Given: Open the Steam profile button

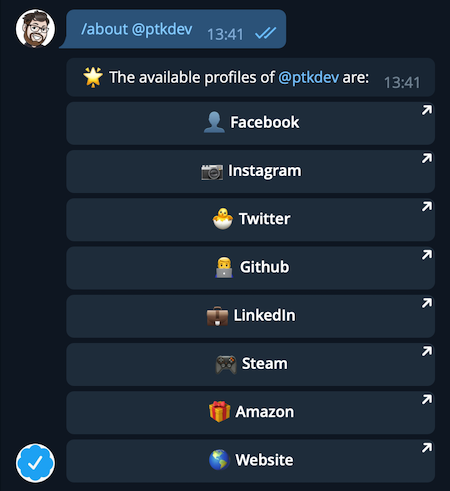Looking at the screenshot, I should click(x=250, y=364).
